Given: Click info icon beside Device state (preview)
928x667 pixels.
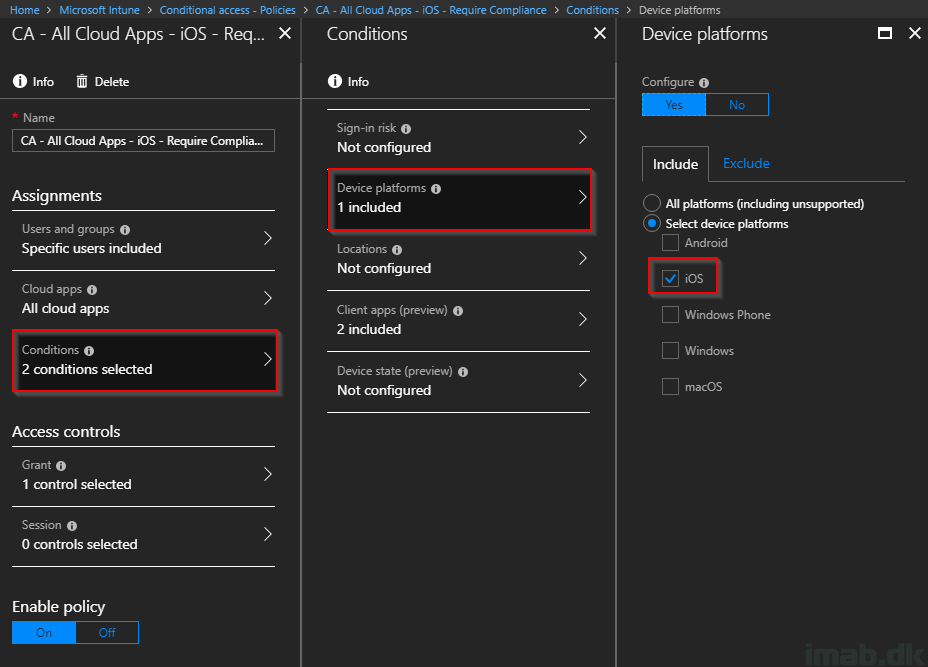Looking at the screenshot, I should [463, 372].
